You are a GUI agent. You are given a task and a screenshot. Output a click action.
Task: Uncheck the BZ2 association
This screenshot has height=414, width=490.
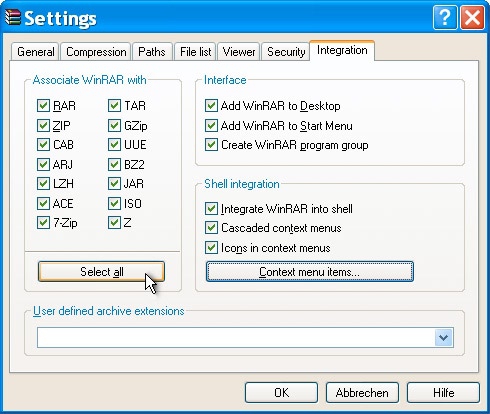click(x=114, y=164)
